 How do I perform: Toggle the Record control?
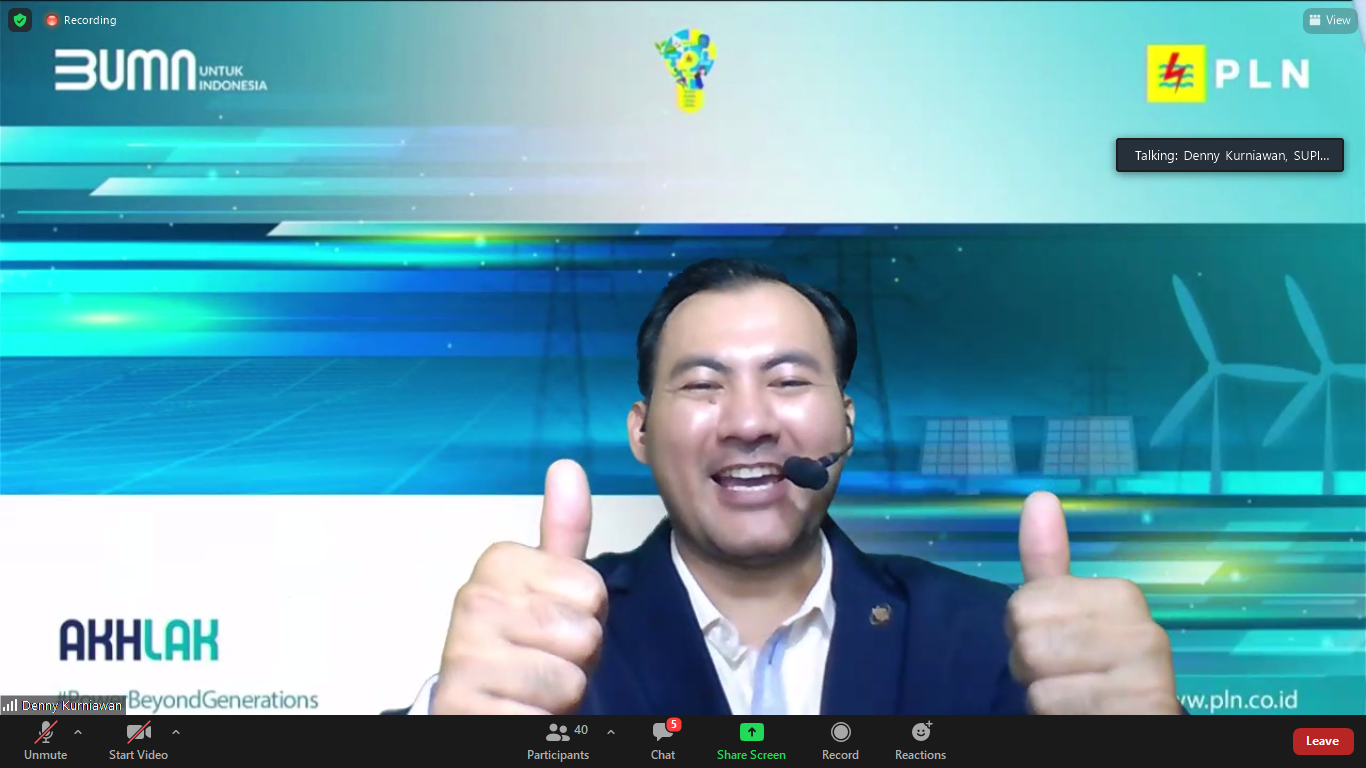click(840, 741)
